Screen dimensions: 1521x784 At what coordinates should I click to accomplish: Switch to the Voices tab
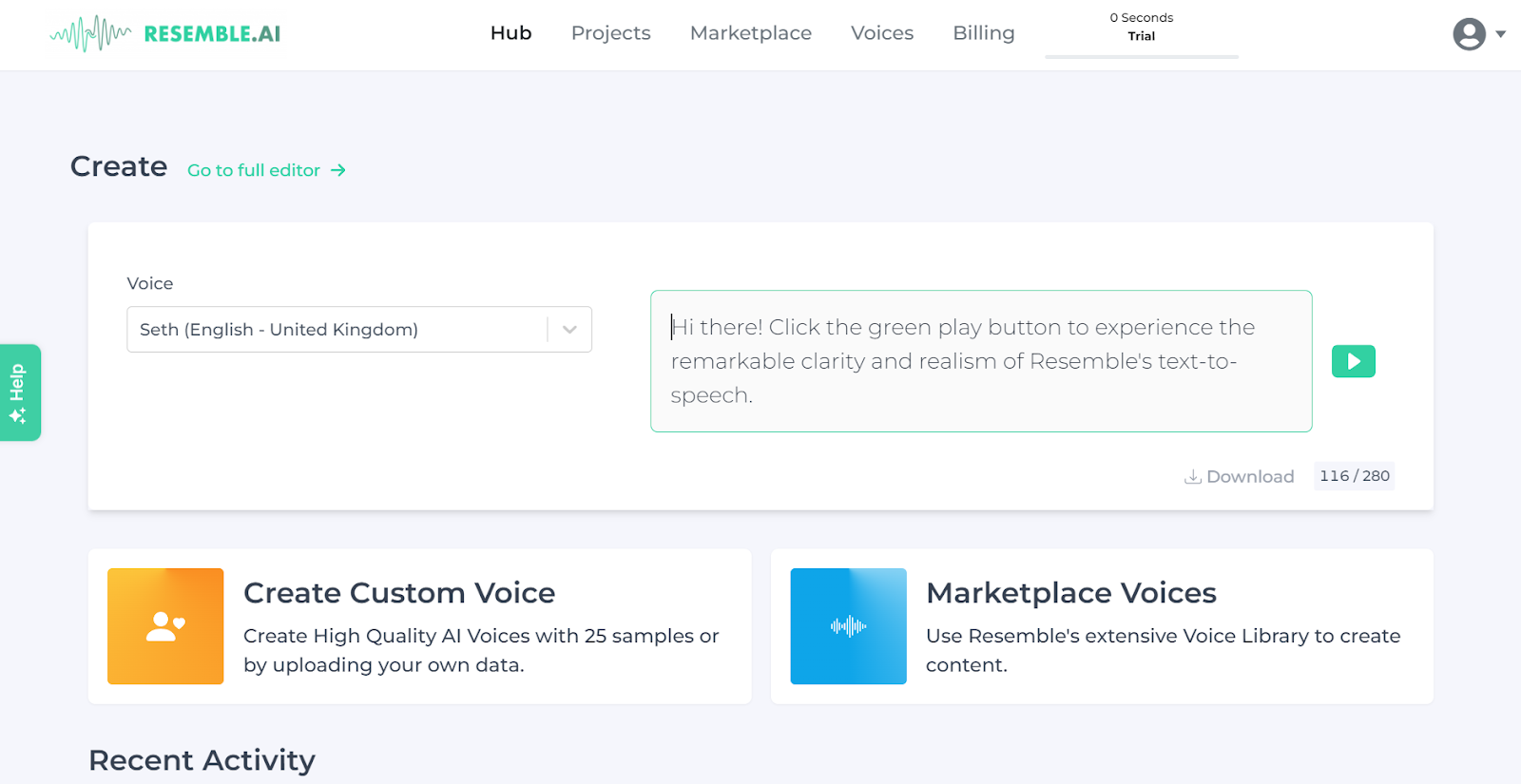point(881,33)
